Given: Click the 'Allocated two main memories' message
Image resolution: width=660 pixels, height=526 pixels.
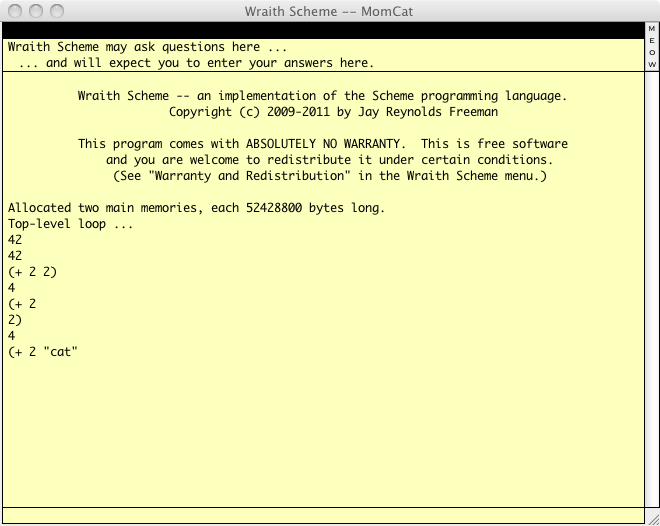Looking at the screenshot, I should pos(196,208).
